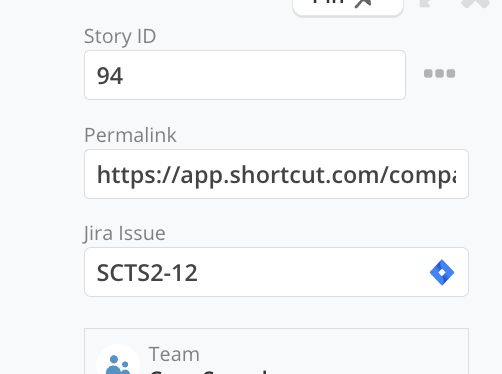The height and width of the screenshot is (374, 502).
Task: Click the number 94 in Story ID
Action: [110, 76]
